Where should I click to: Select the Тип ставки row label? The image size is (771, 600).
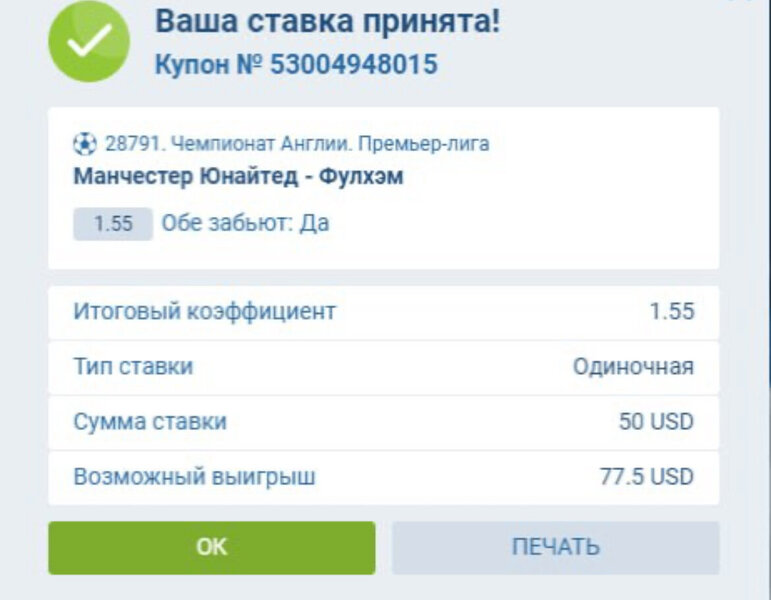pyautogui.click(x=133, y=367)
